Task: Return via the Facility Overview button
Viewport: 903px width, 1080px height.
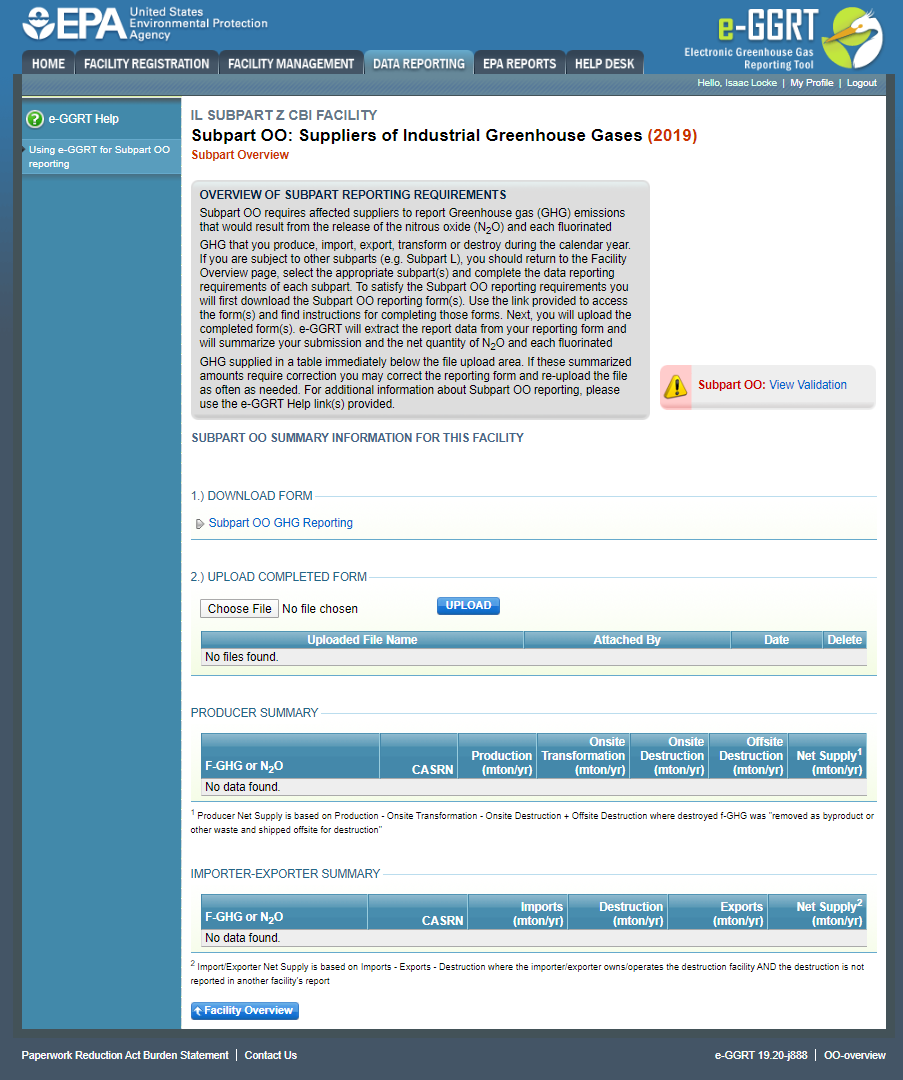Action: [245, 1010]
